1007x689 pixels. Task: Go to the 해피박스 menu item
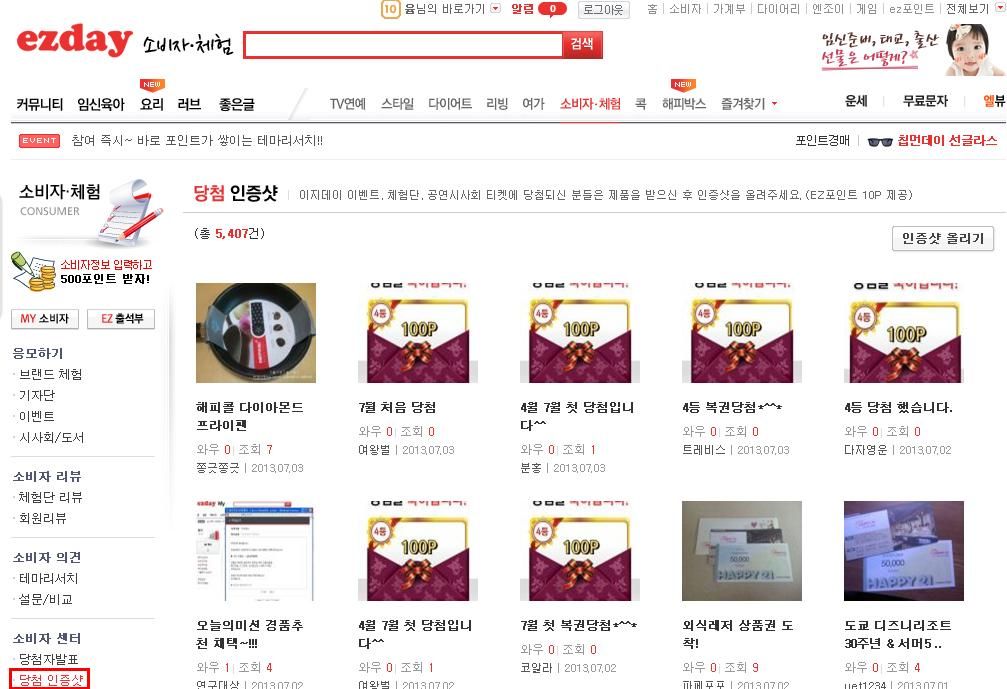(684, 104)
